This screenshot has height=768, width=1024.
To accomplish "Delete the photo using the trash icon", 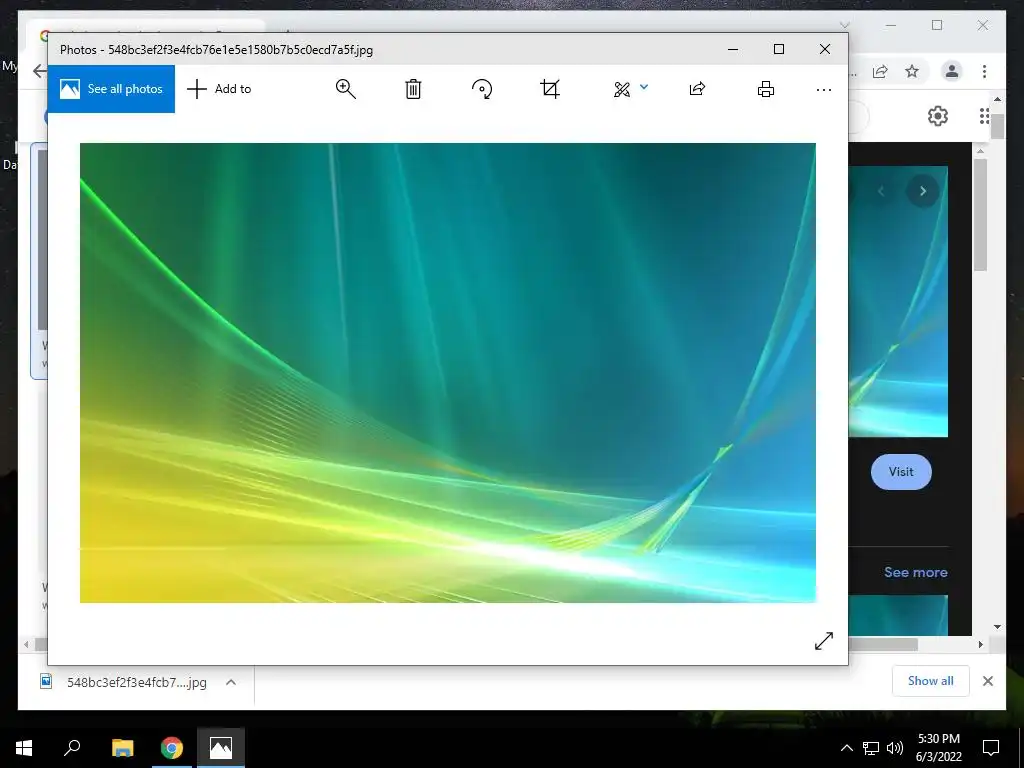I will coord(413,89).
